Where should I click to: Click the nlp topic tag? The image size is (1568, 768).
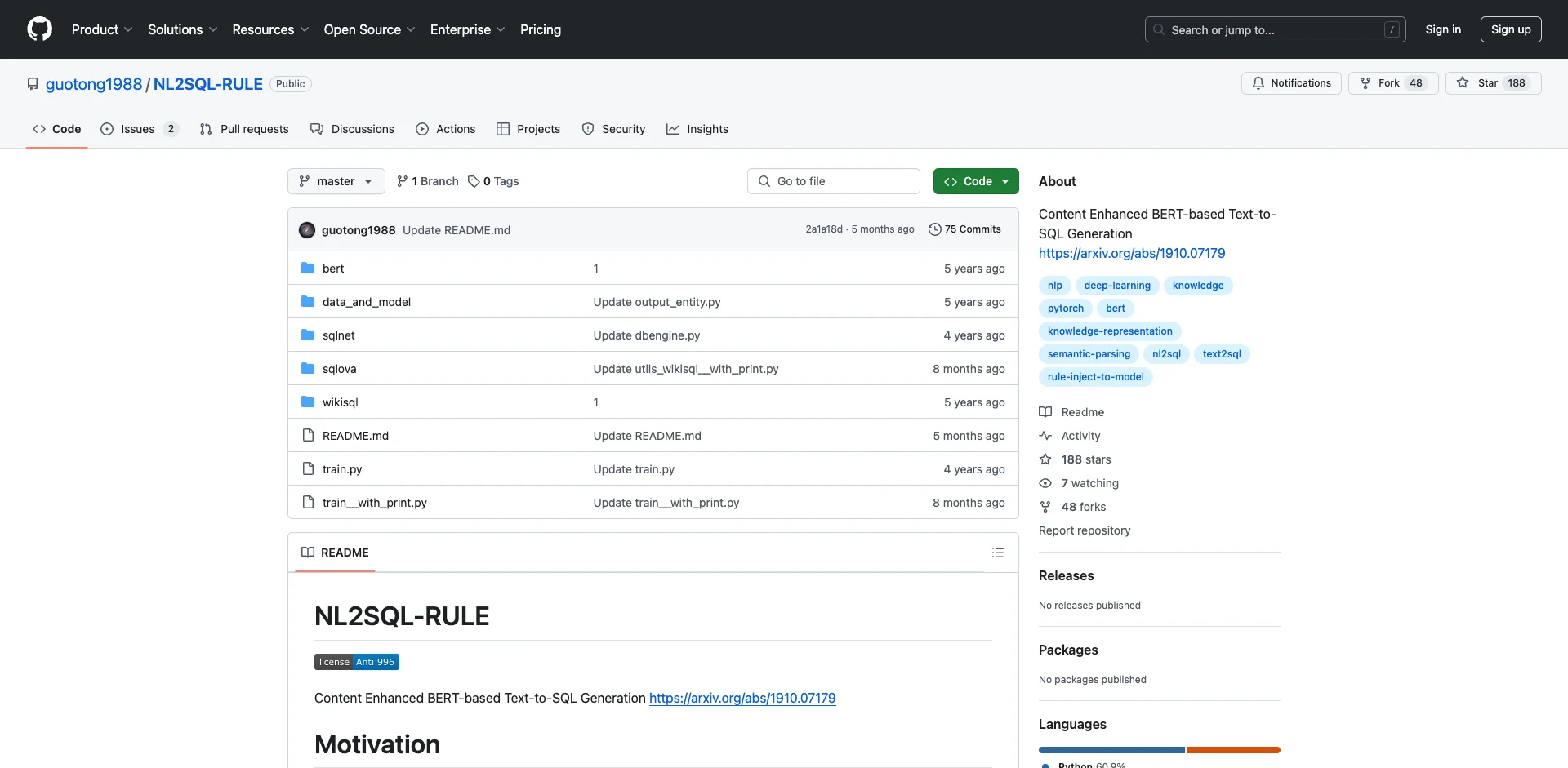[1055, 286]
